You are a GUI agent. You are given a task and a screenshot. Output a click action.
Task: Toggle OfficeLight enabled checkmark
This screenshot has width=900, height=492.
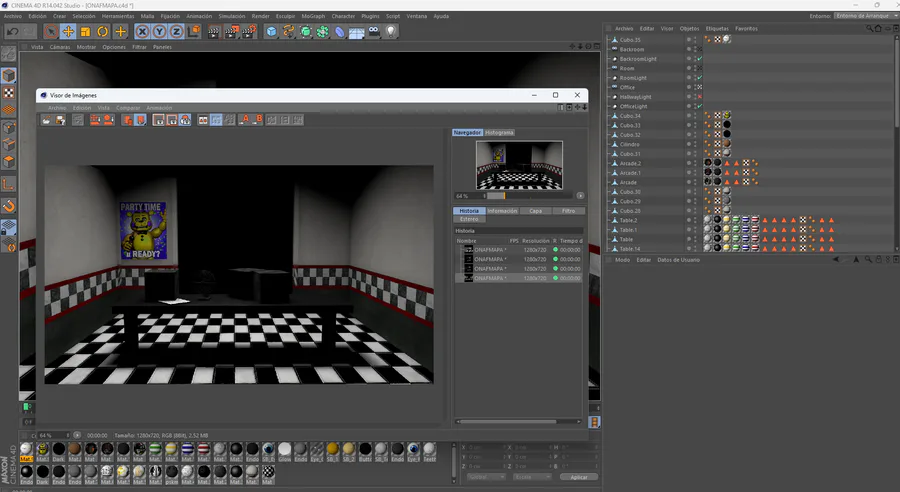pyautogui.click(x=700, y=106)
